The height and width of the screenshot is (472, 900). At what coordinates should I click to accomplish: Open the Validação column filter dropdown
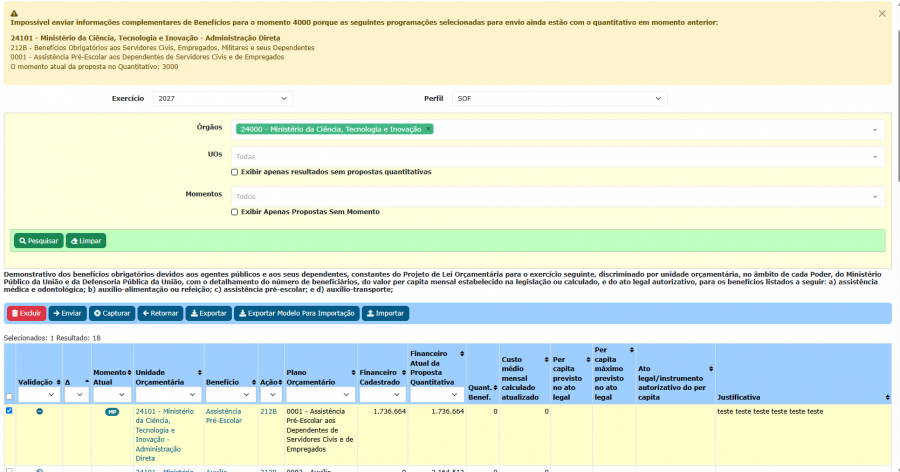pos(38,394)
